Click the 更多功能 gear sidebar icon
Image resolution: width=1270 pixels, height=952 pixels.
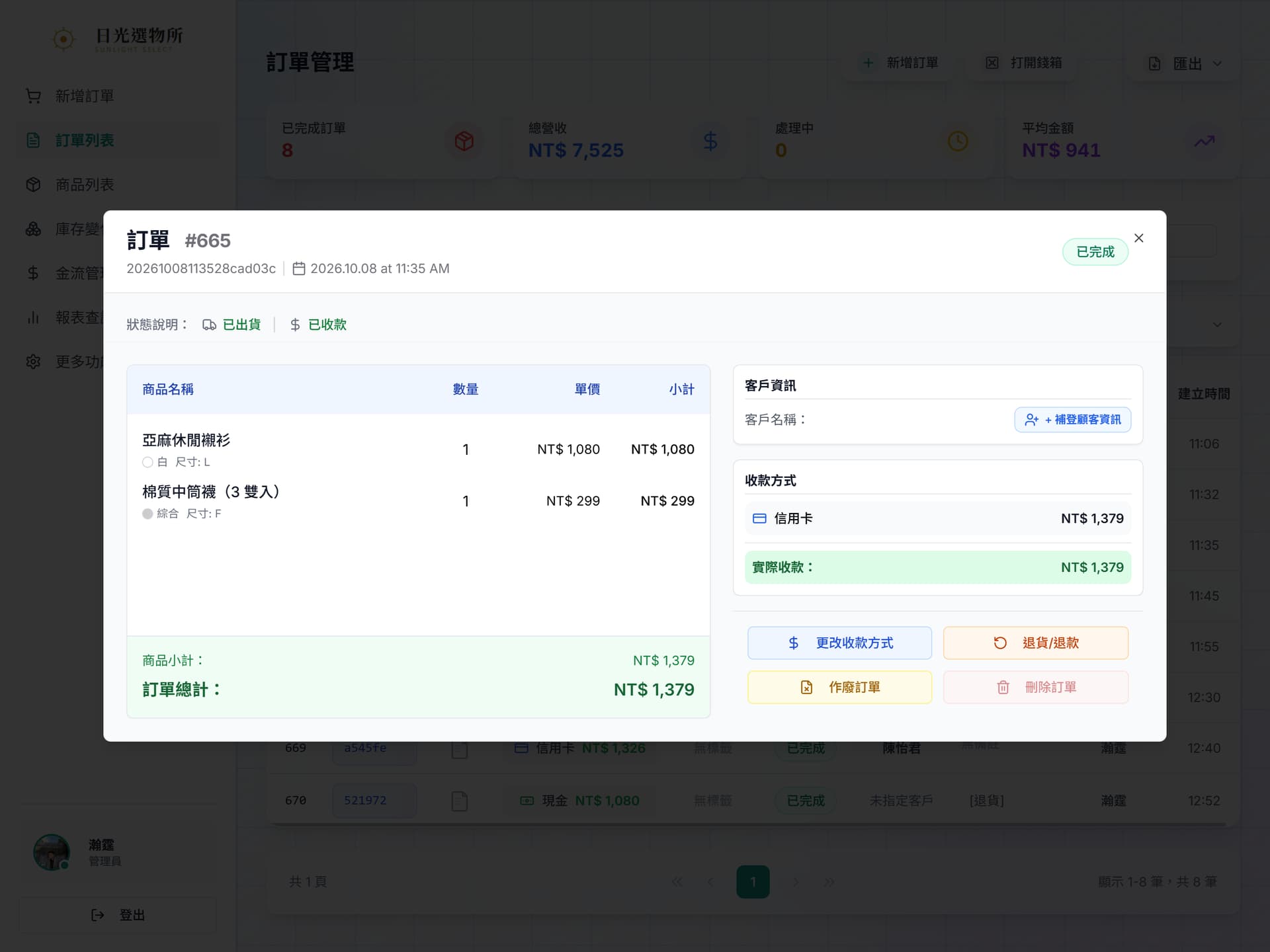(33, 362)
